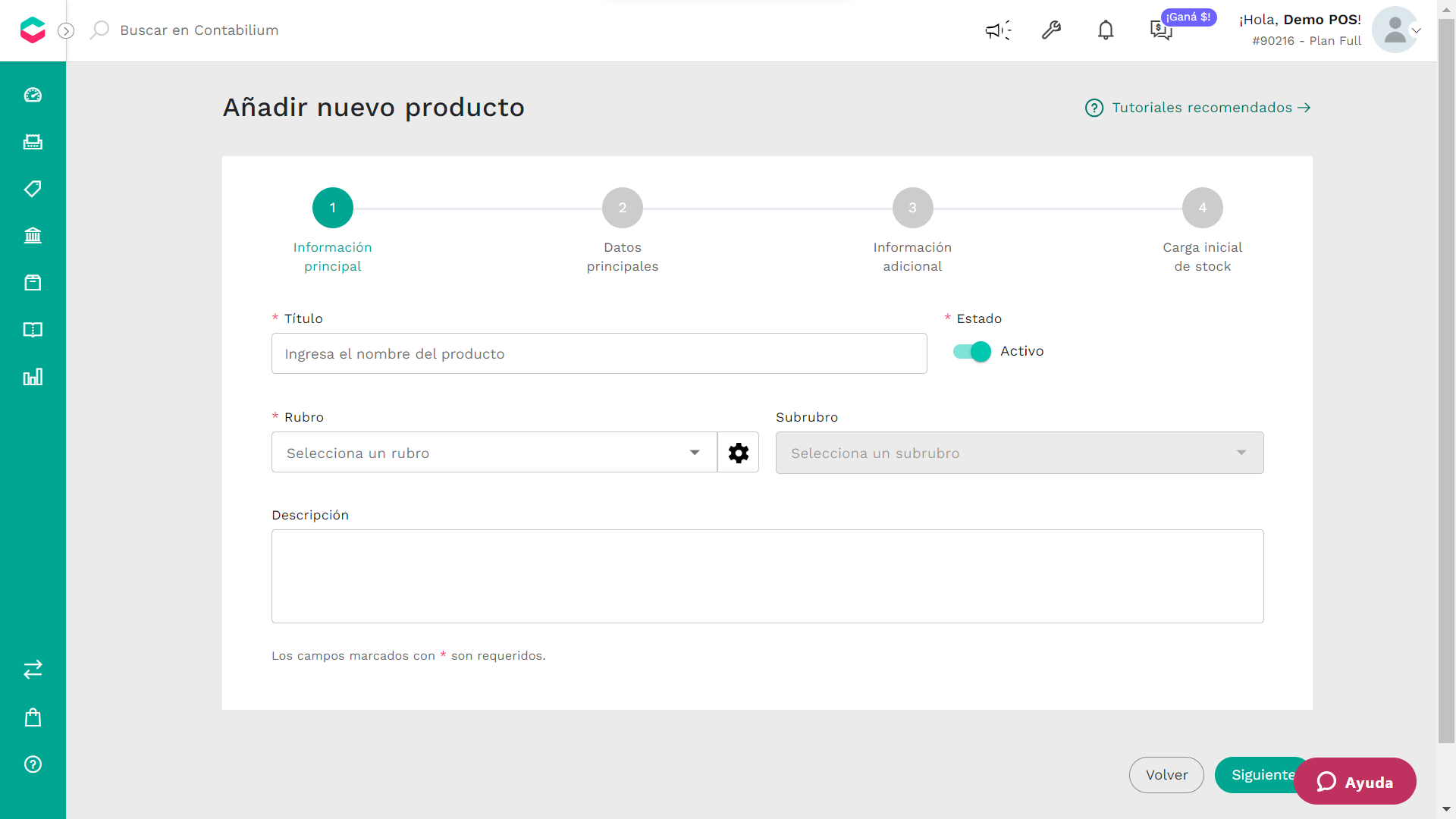
Task: Open the box inventory sidebar icon
Action: (x=33, y=283)
